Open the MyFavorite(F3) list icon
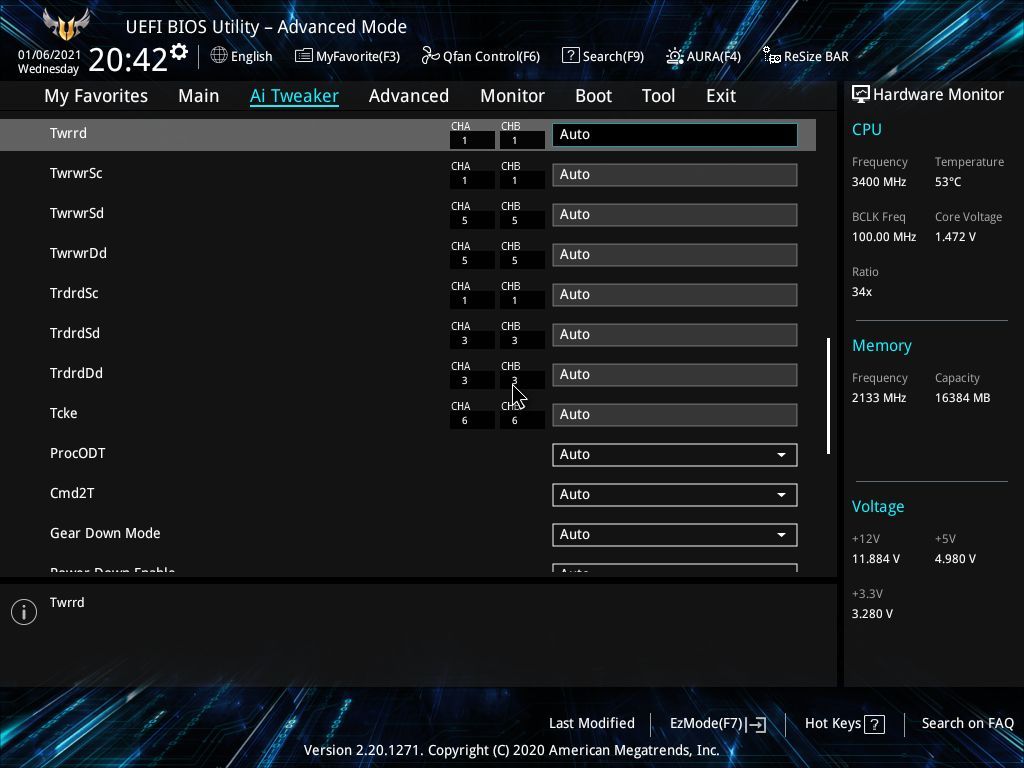The height and width of the screenshot is (768, 1024). (x=303, y=56)
